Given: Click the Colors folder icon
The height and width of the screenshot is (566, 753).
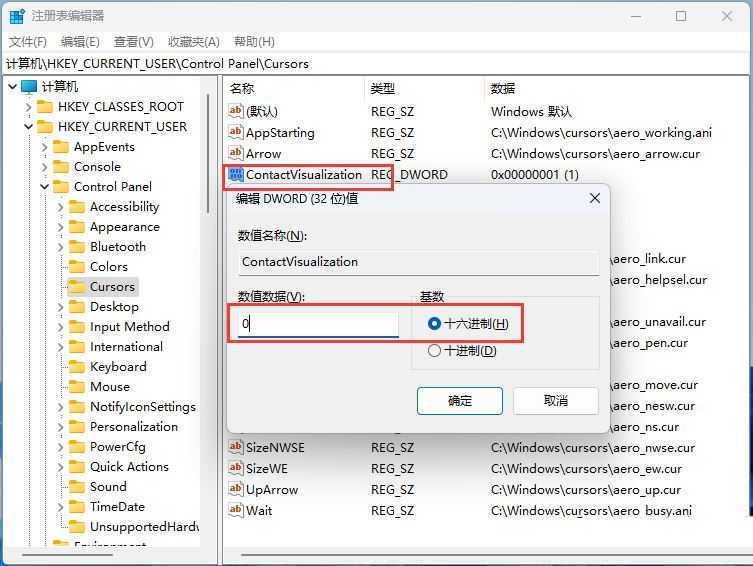Looking at the screenshot, I should [77, 267].
